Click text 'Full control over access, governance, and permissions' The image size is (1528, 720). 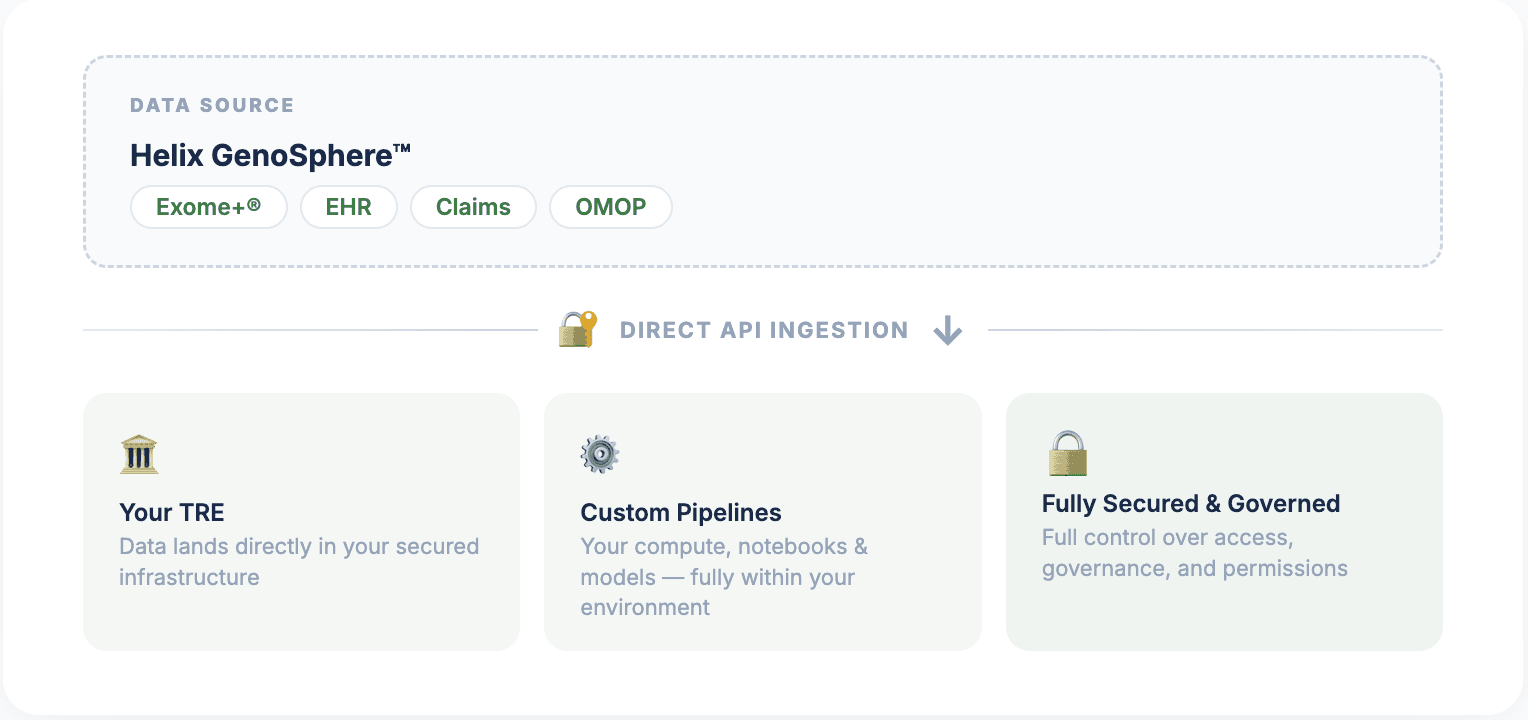tap(1195, 553)
